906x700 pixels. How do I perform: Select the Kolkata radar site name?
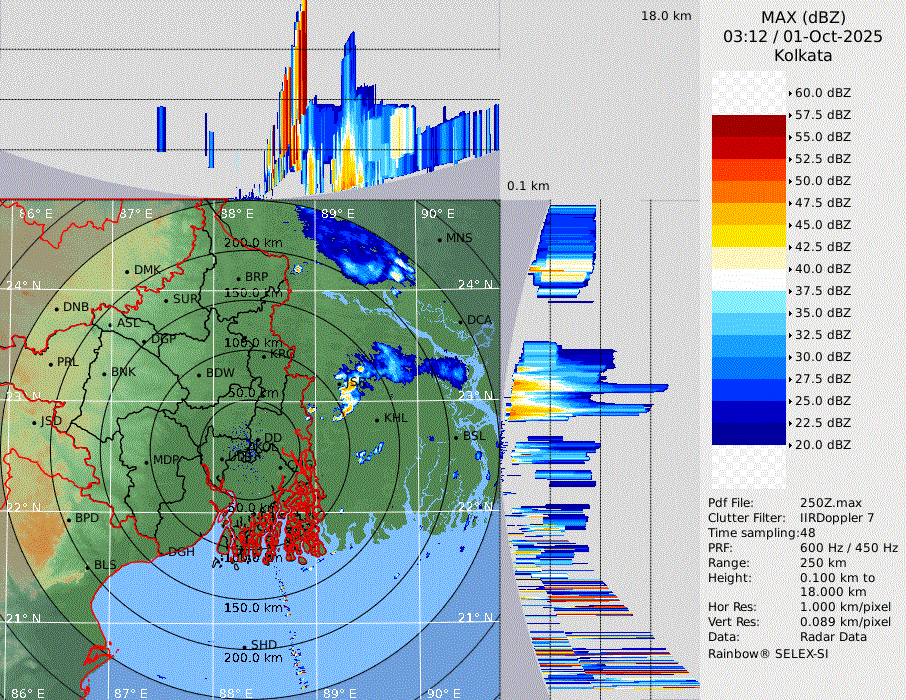[802, 55]
